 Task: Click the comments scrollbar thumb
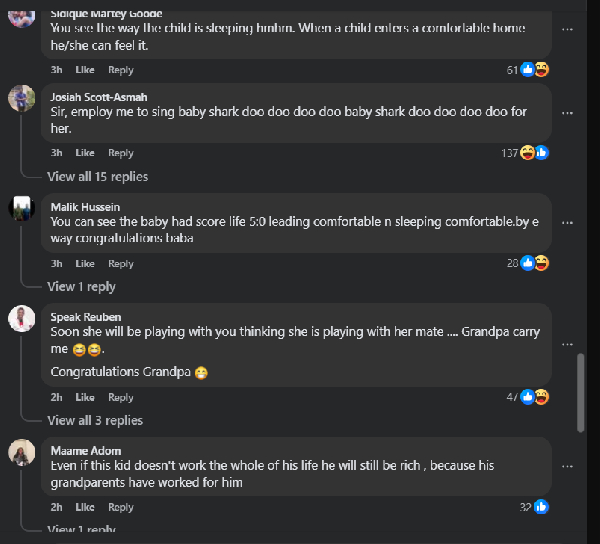tap(582, 391)
